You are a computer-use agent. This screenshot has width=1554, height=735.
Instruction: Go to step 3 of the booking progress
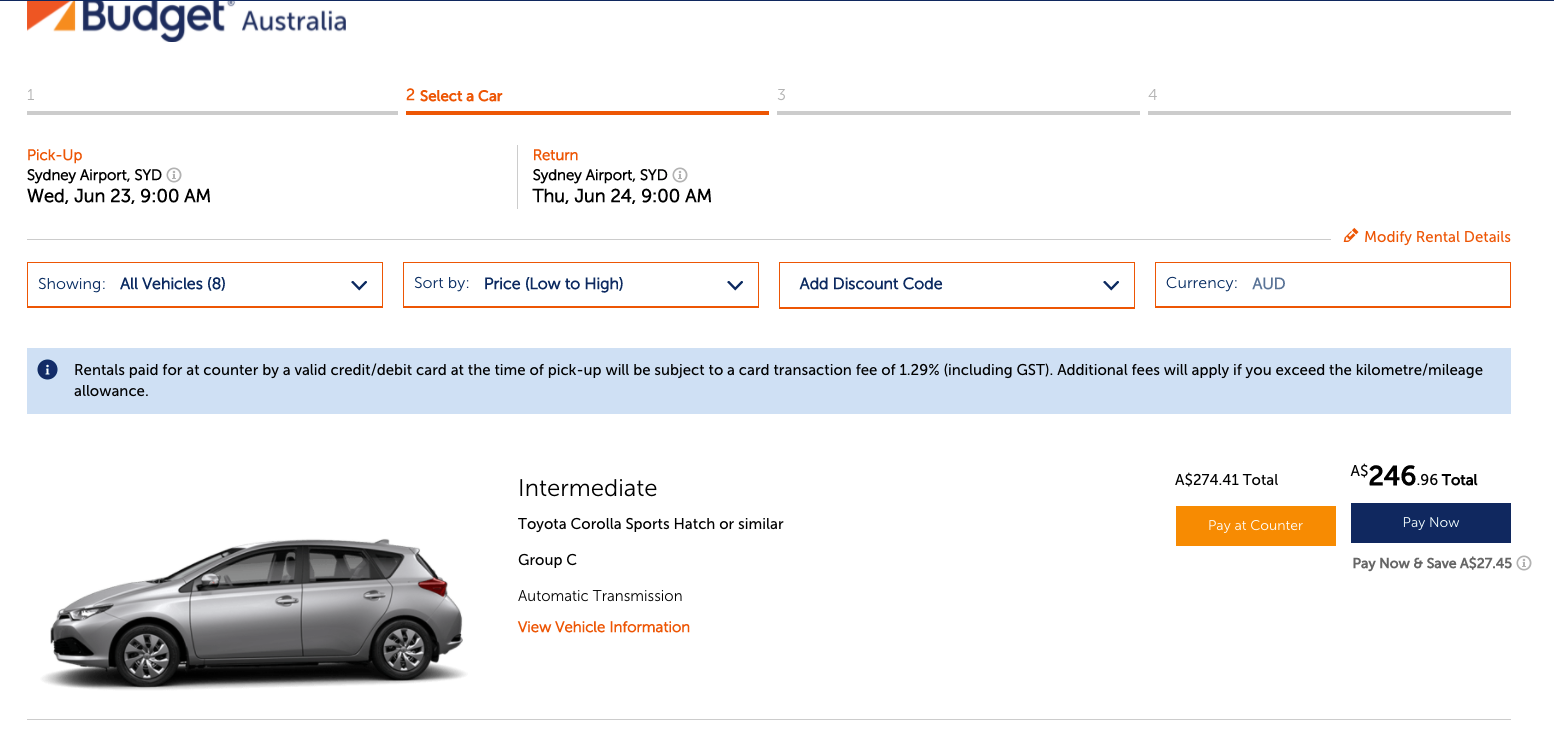click(958, 100)
